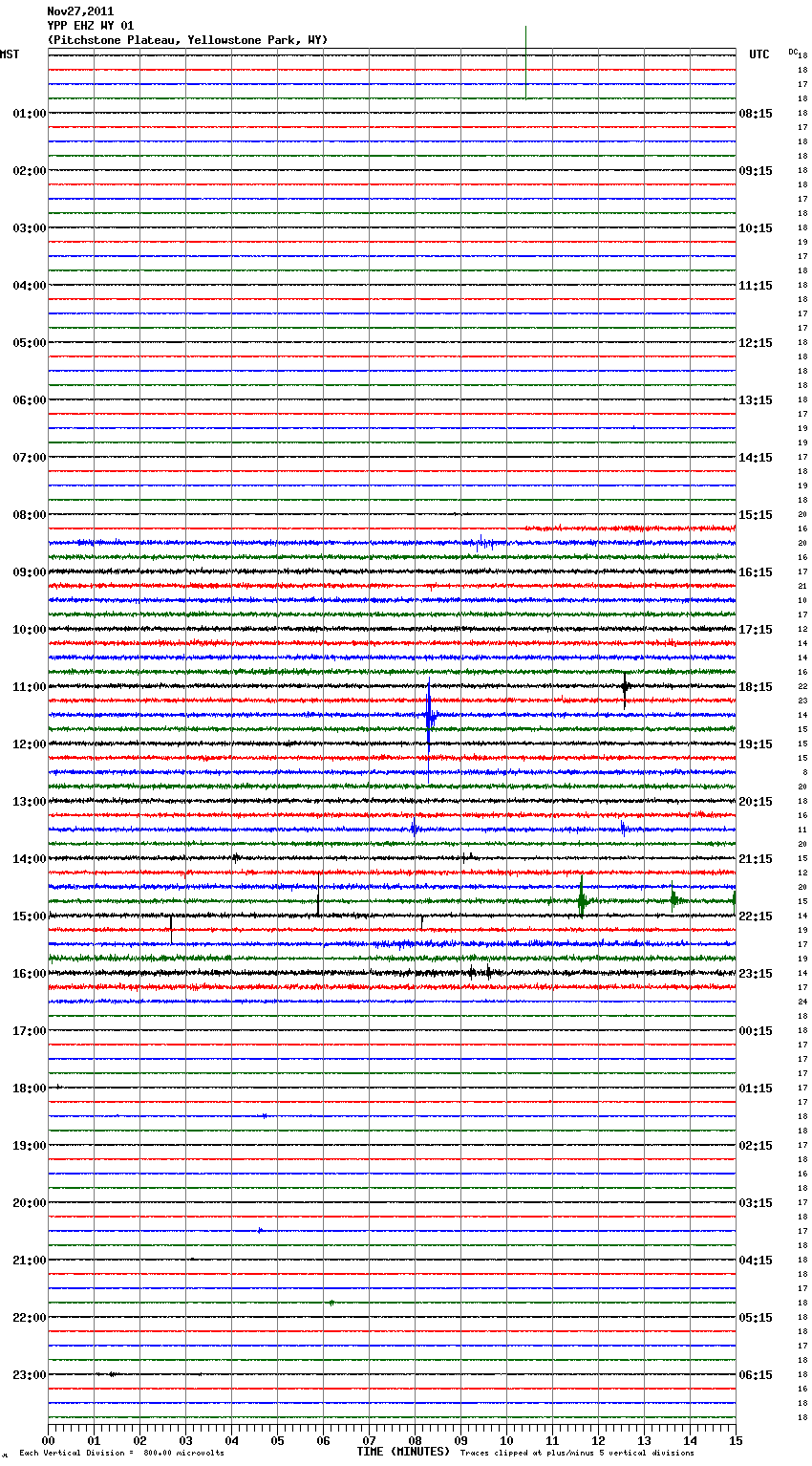Select the "21:00" MST time label
This screenshot has width=812, height=1466.
point(29,1261)
